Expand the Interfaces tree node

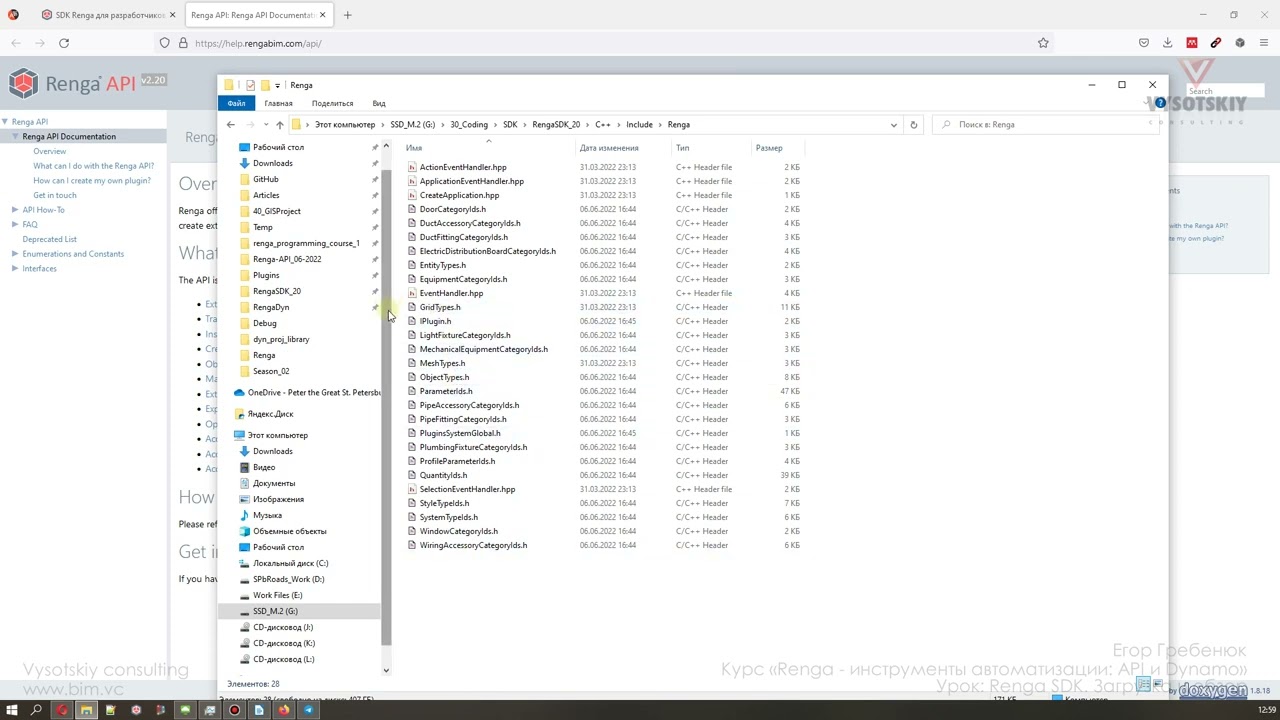click(x=15, y=269)
